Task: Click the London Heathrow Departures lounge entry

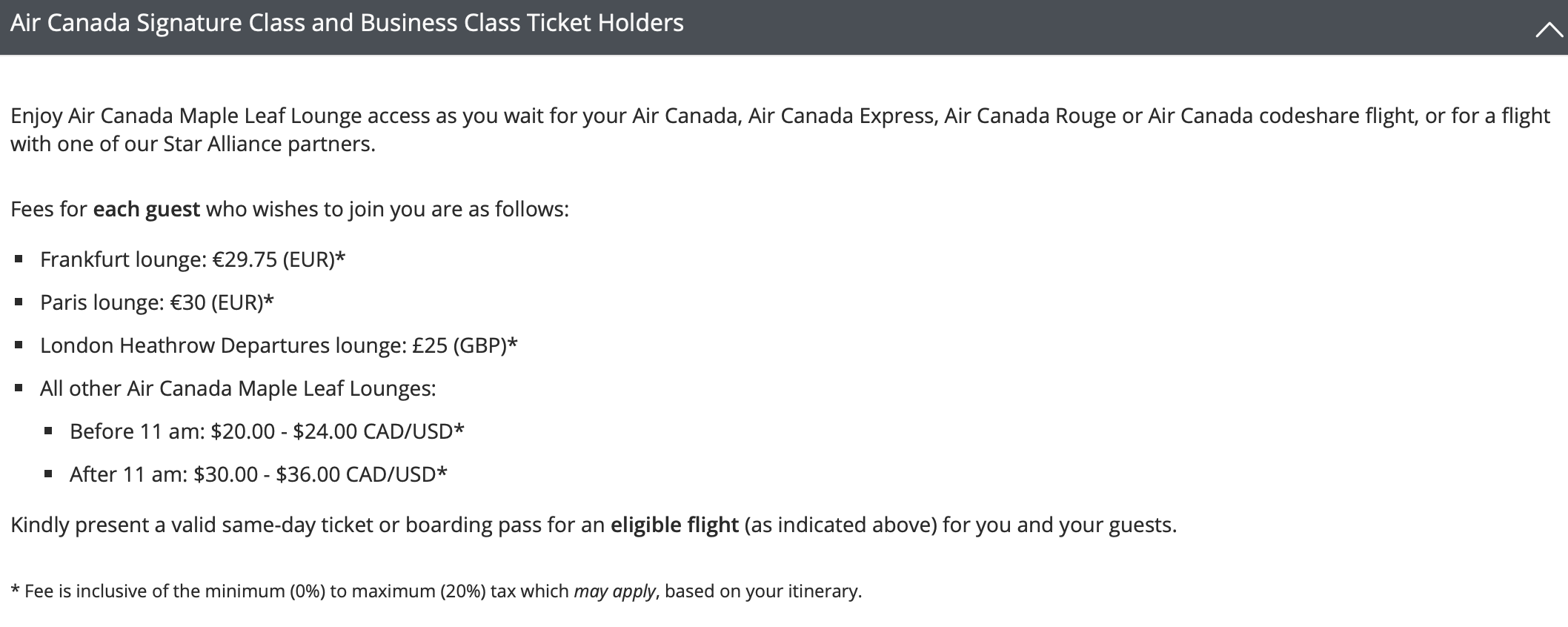Action: click(279, 345)
